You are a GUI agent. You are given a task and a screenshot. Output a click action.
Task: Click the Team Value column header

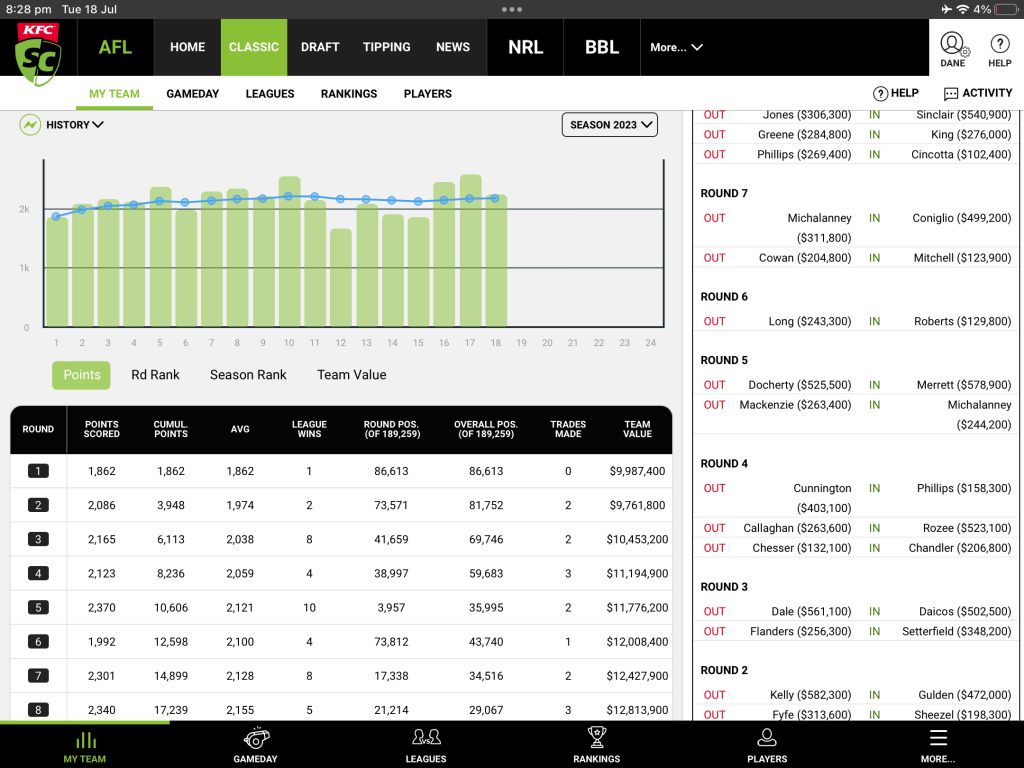coord(637,429)
